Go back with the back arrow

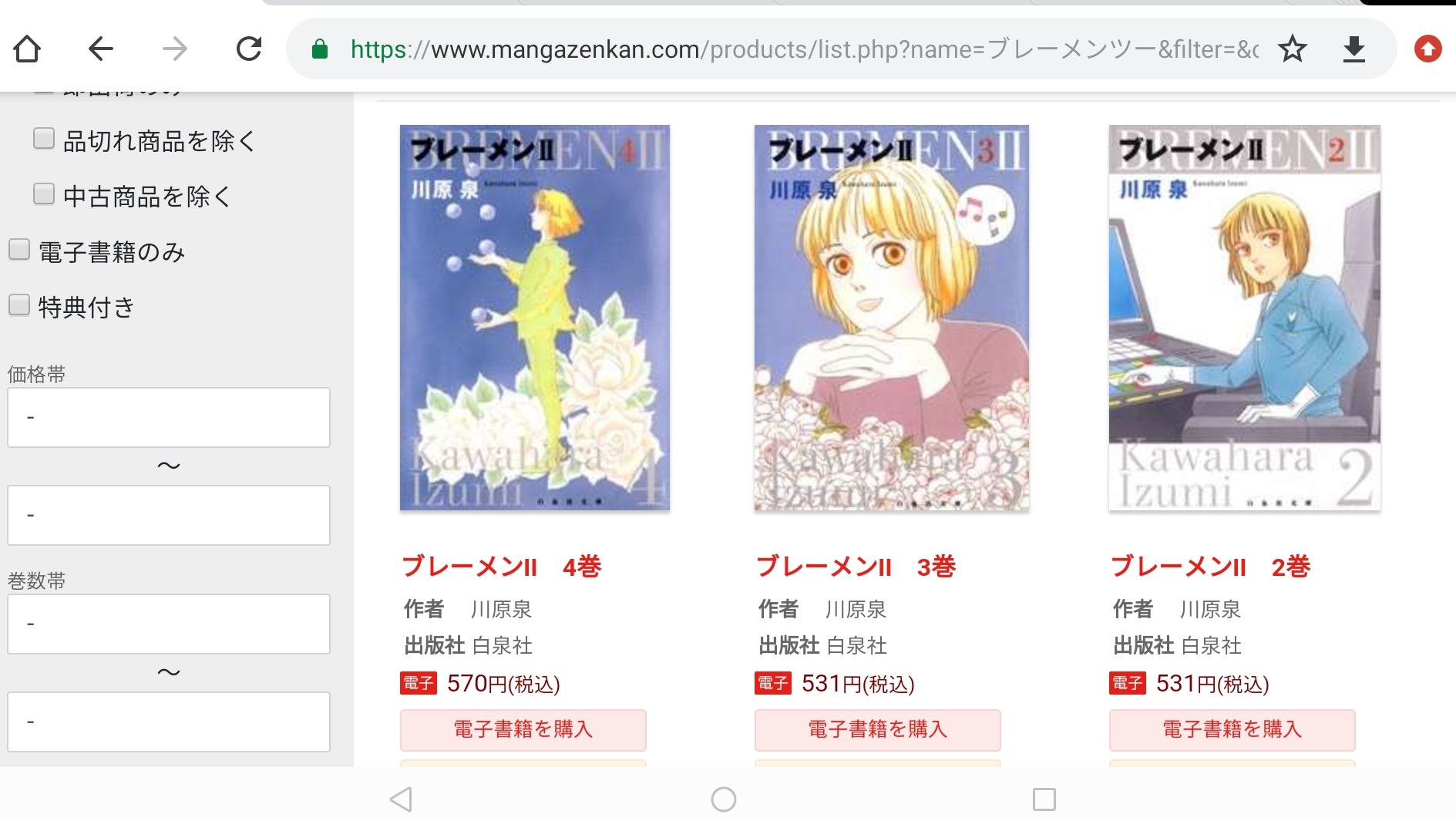coord(100,49)
